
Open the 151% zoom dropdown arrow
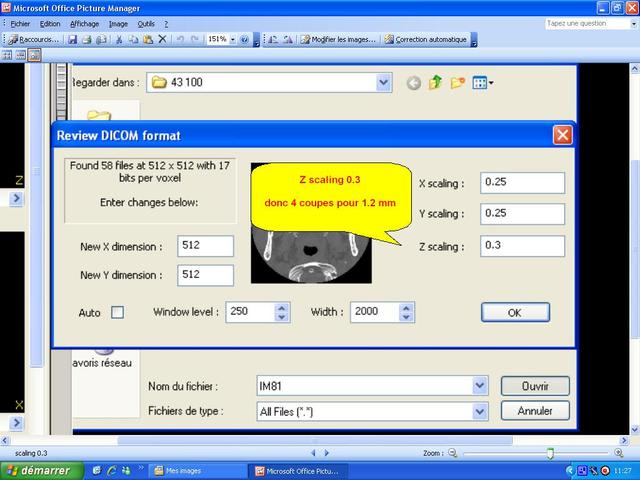click(x=233, y=40)
